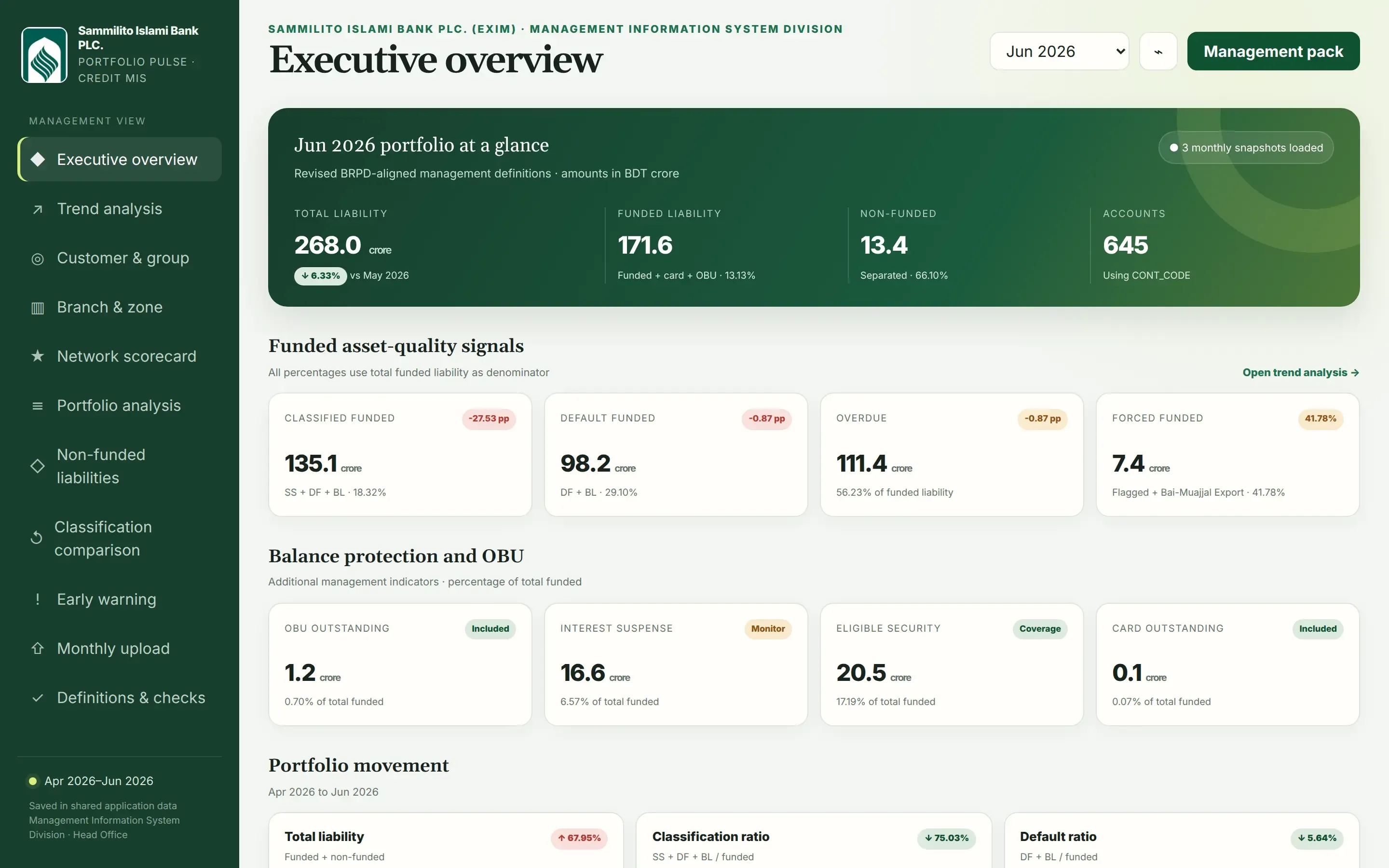The image size is (1389, 868).
Task: Open the Classified Funded card
Action: pyautogui.click(x=400, y=455)
